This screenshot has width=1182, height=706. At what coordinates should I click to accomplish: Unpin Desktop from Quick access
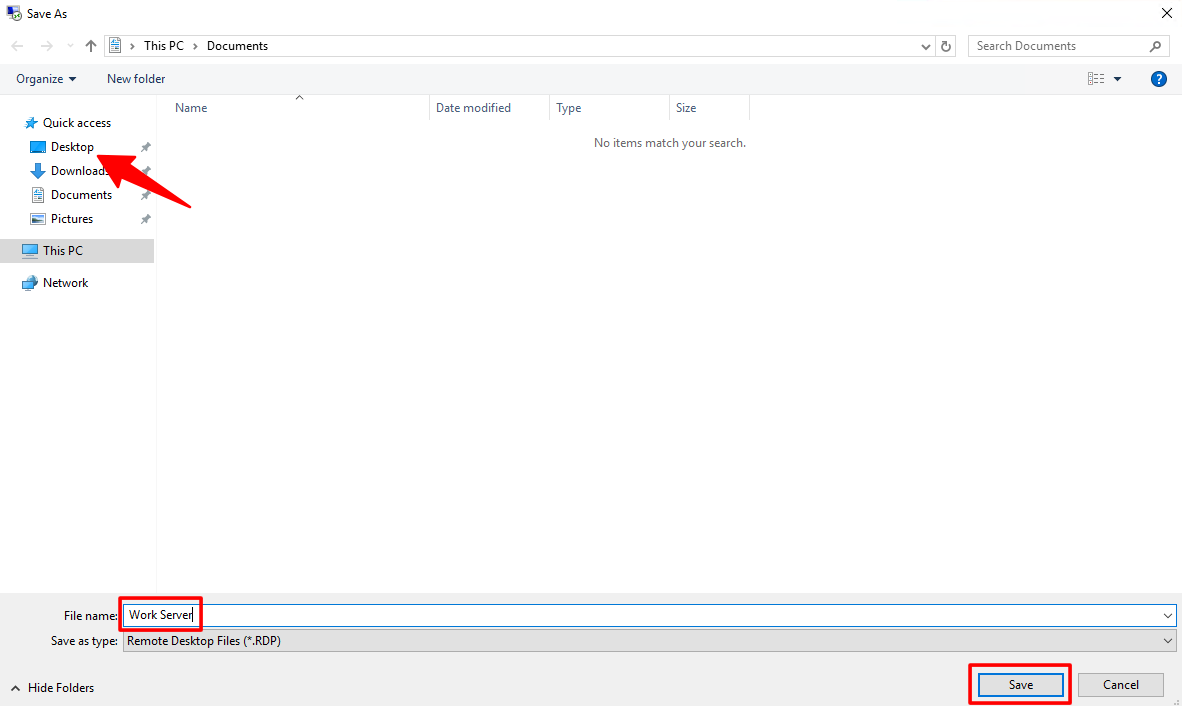(x=145, y=146)
